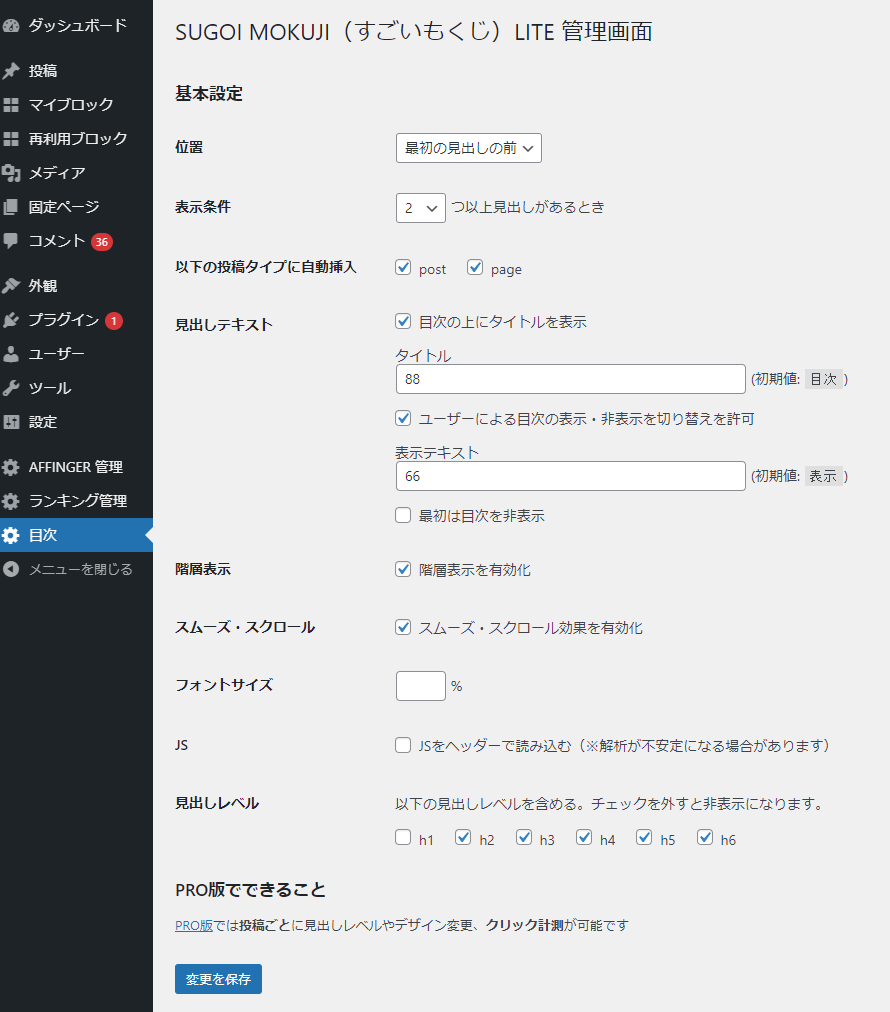Click the gear icon beside AFFINGER 管理
The width and height of the screenshot is (890, 1012).
point(11,467)
